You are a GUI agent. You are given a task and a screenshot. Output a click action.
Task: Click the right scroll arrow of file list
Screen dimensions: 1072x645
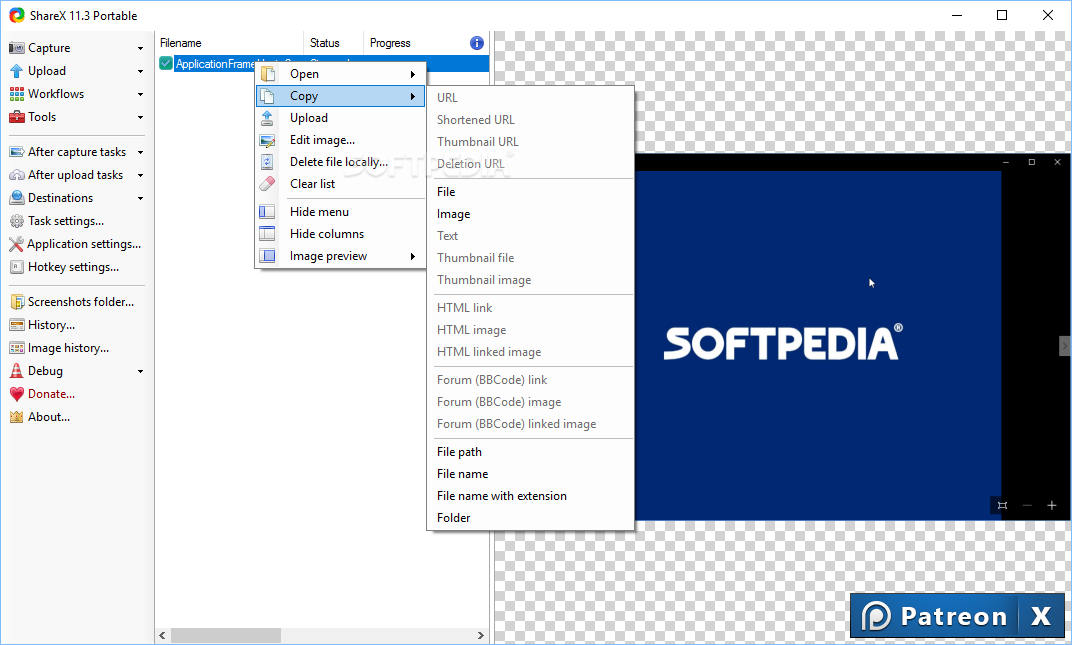(x=481, y=635)
